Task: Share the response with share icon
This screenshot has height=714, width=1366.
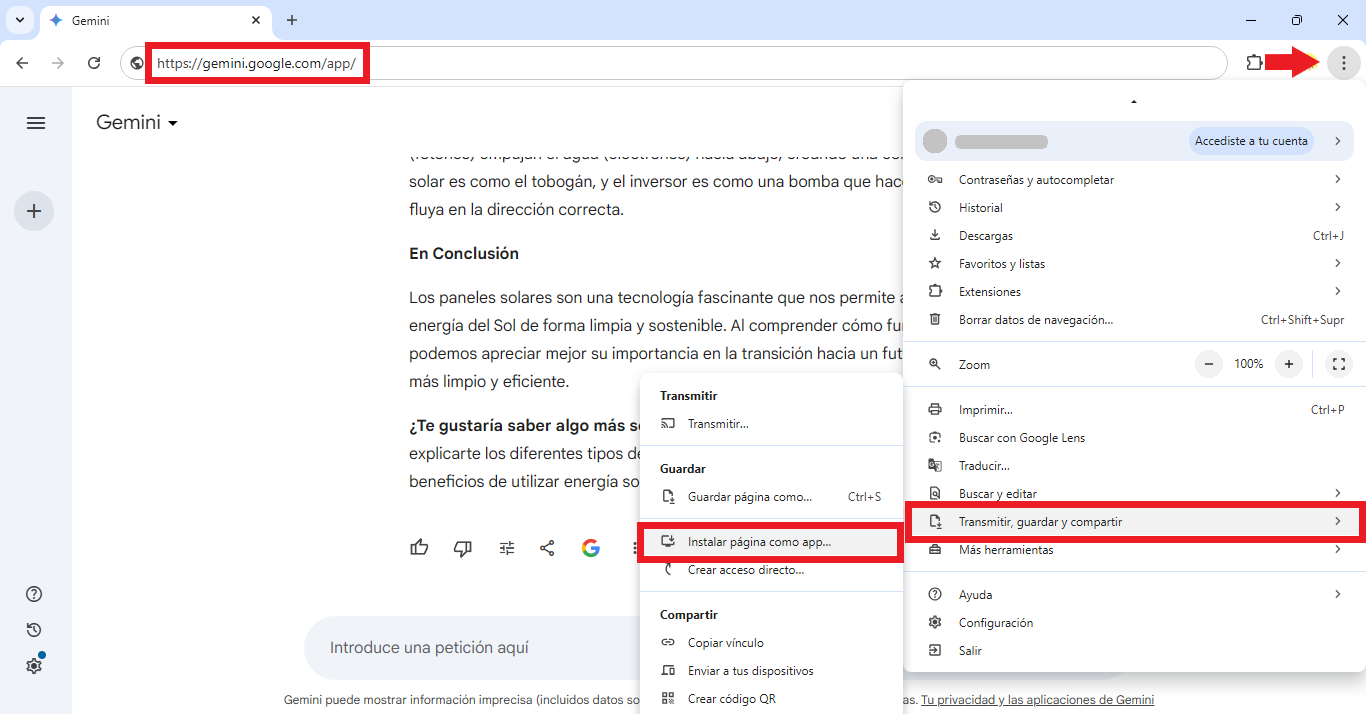Action: click(x=547, y=548)
